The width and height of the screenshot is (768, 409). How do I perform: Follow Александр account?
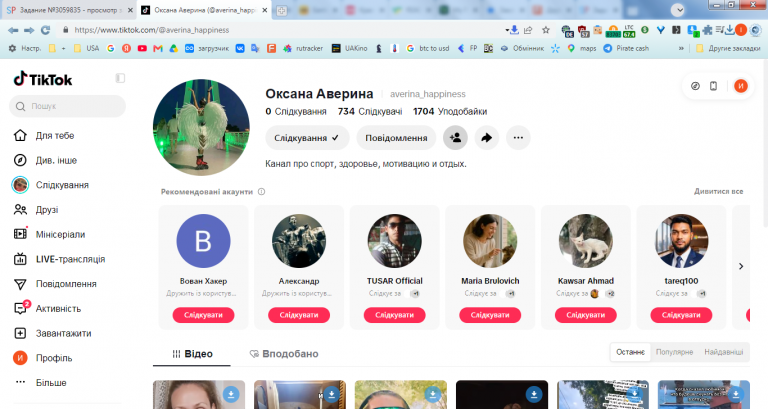[x=299, y=315]
